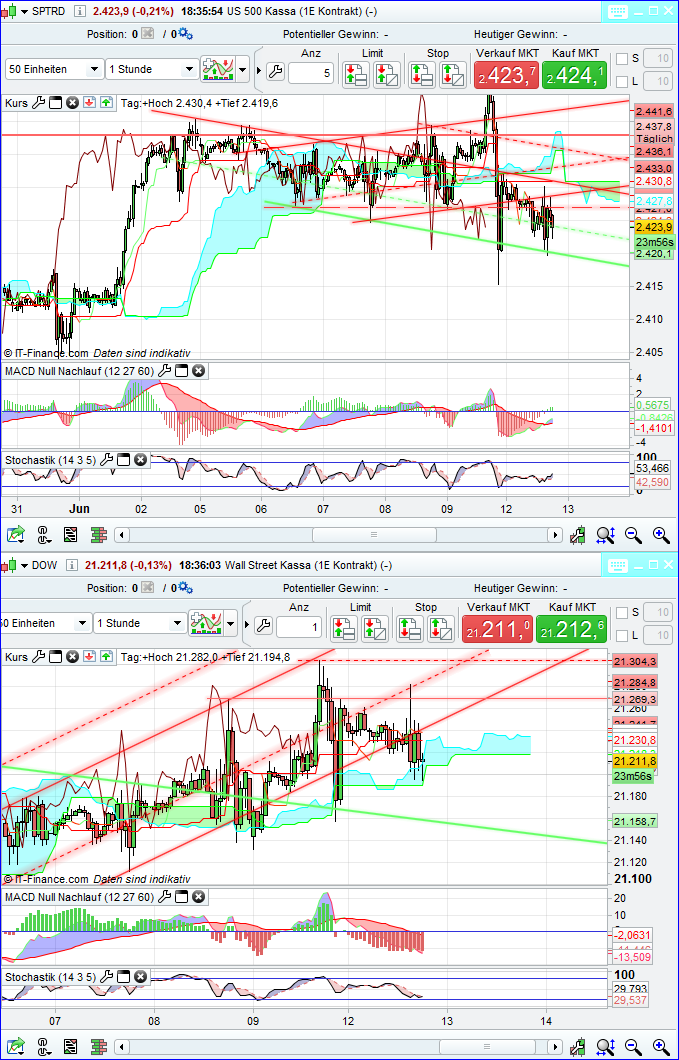Viewport: 679px width, 1060px height.
Task: Open SPTRD symbol dropdown arrow in title bar
Action: click(x=25, y=11)
